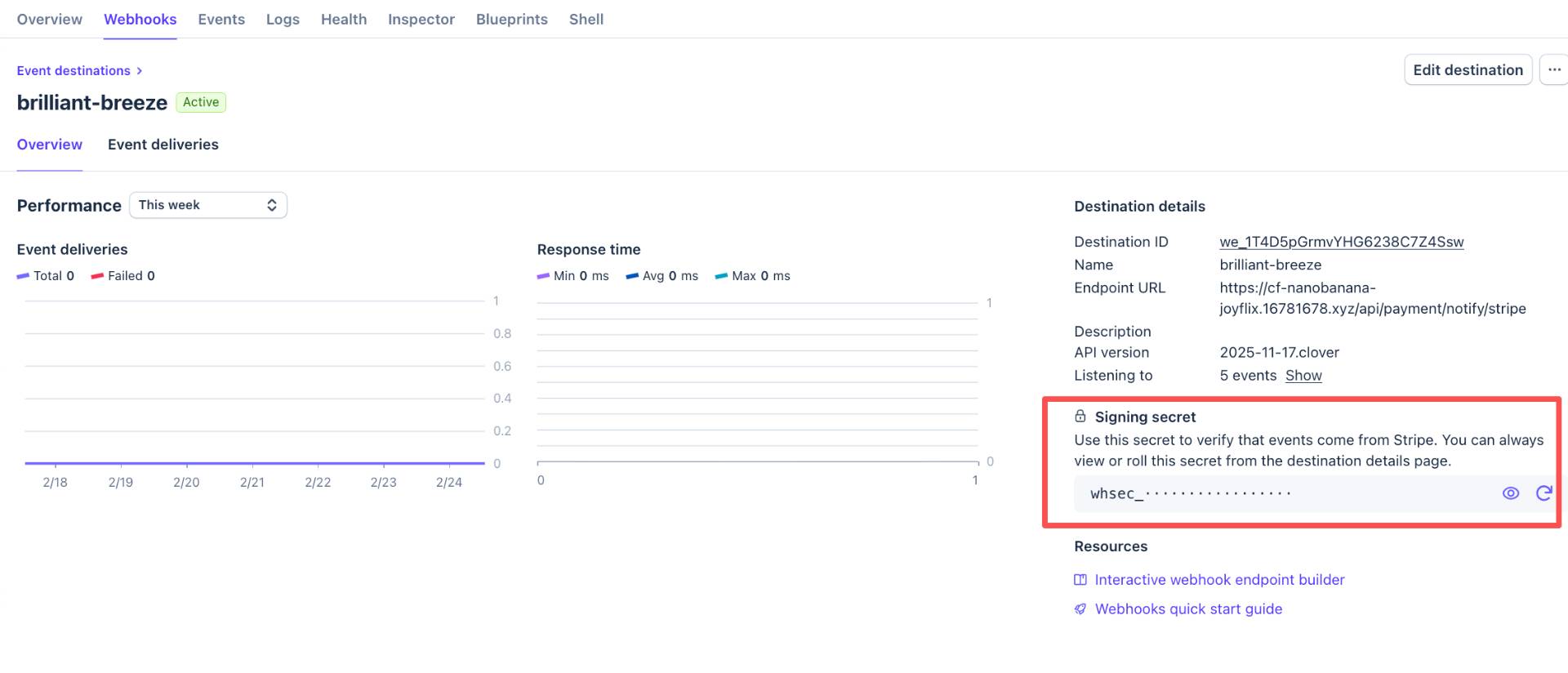Toggle the Failed series in legend
The height and width of the screenshot is (673, 1568).
click(122, 276)
